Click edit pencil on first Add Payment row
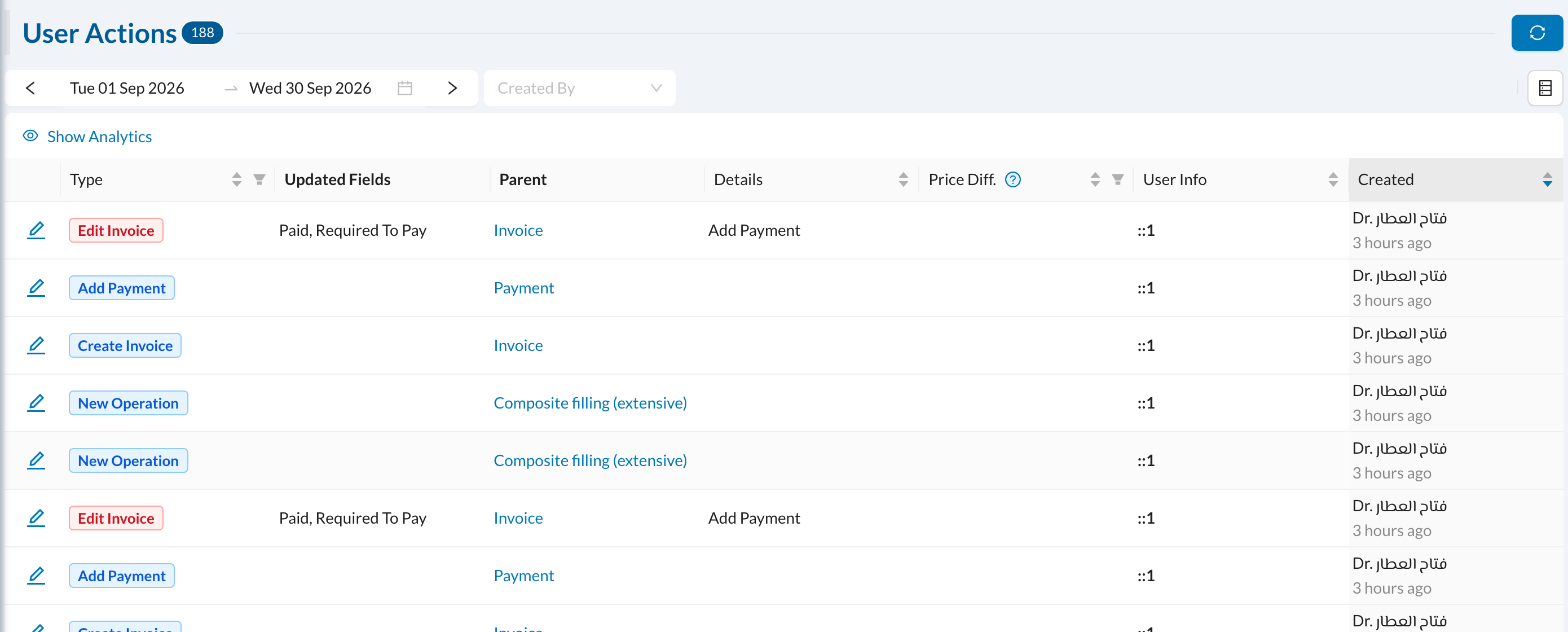 (36, 288)
